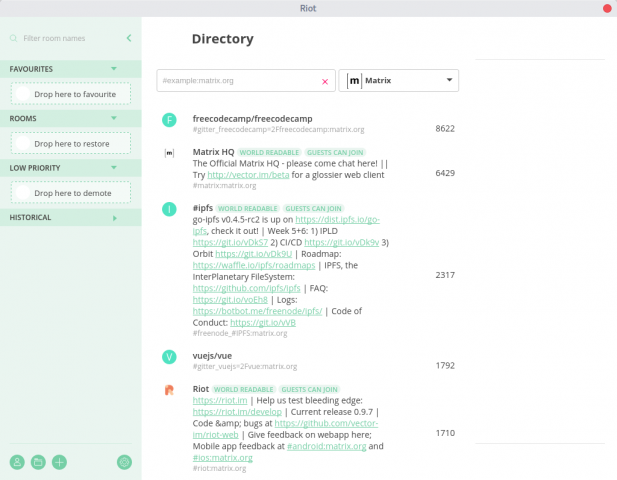The height and width of the screenshot is (480, 617).
Task: Open the https://riot.im link
Action: pos(220,401)
